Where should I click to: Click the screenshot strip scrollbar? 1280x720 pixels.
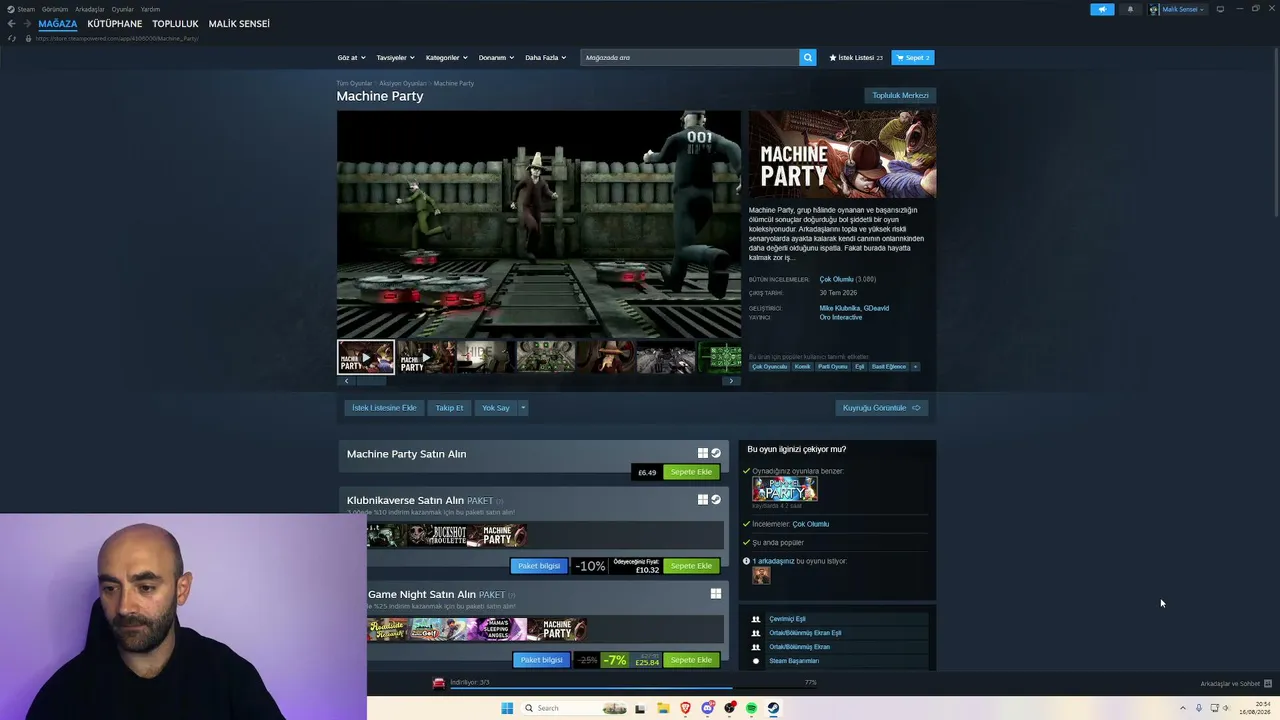[x=371, y=381]
